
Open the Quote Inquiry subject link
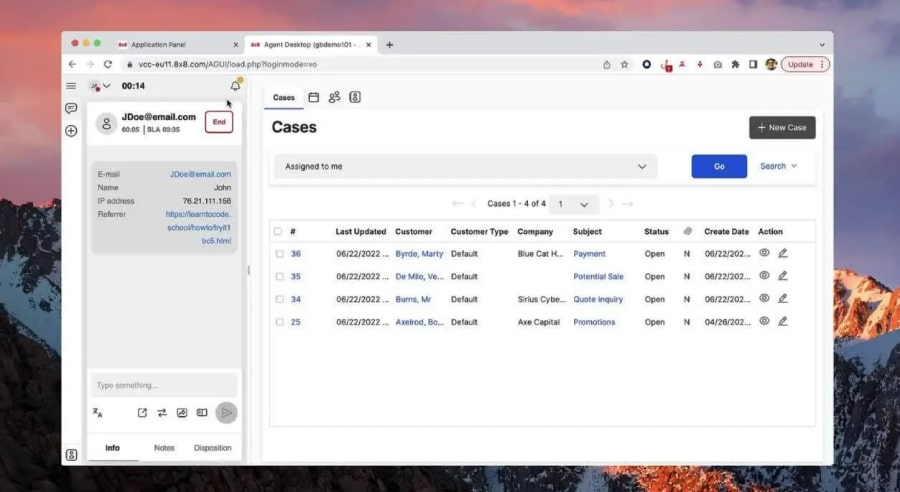point(598,299)
